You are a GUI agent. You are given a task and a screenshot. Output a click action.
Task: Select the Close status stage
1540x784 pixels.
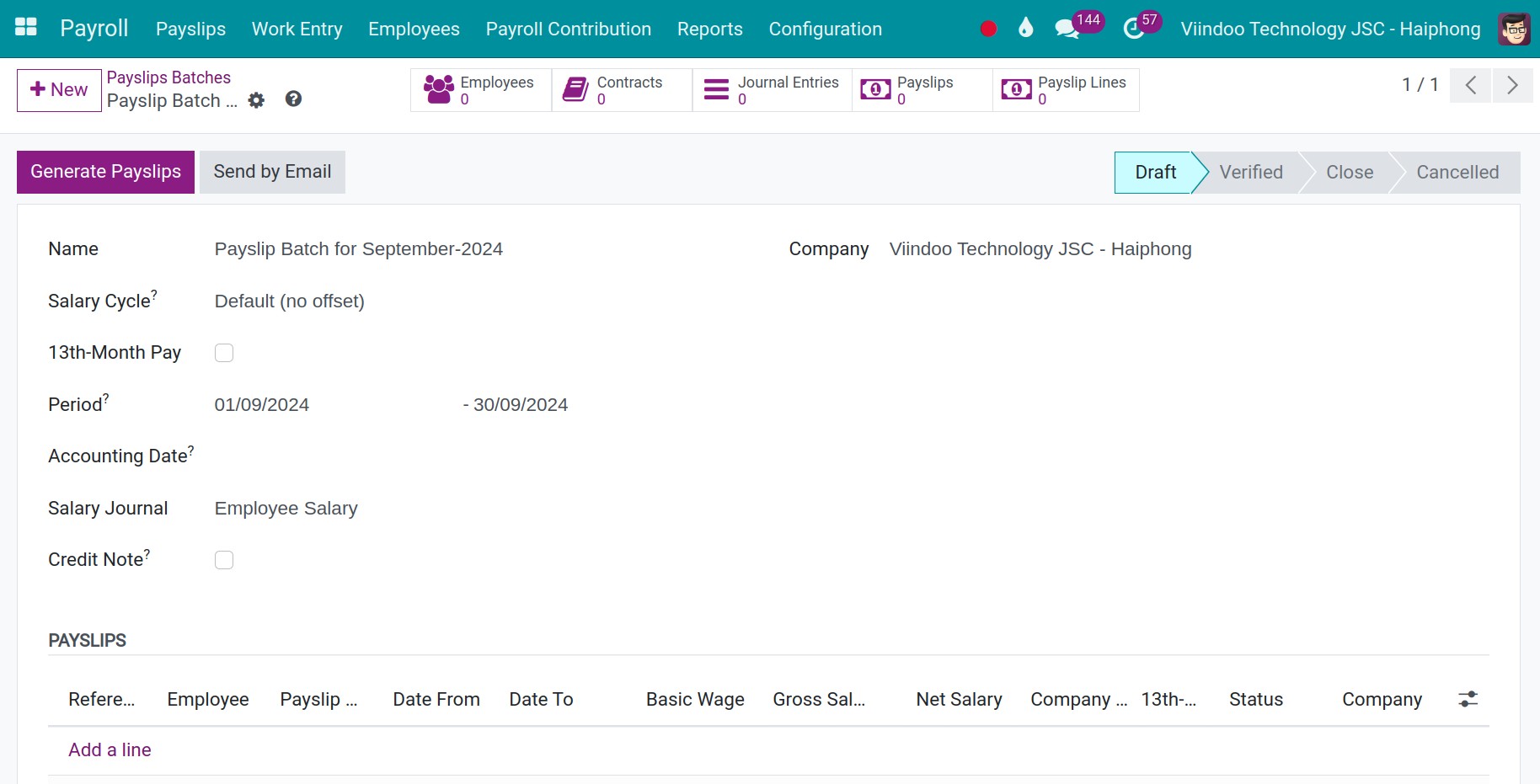(x=1350, y=173)
